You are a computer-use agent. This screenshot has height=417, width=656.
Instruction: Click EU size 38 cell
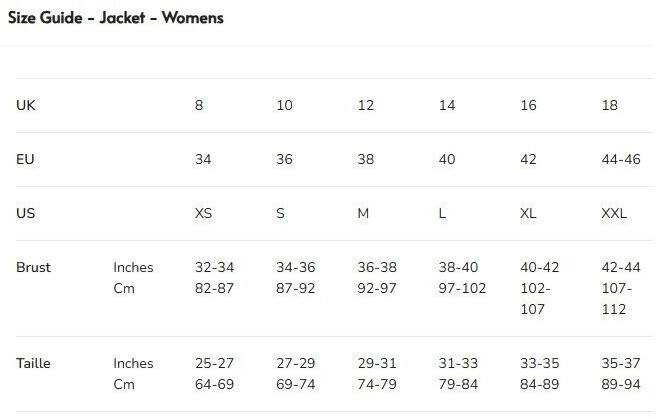pos(365,160)
